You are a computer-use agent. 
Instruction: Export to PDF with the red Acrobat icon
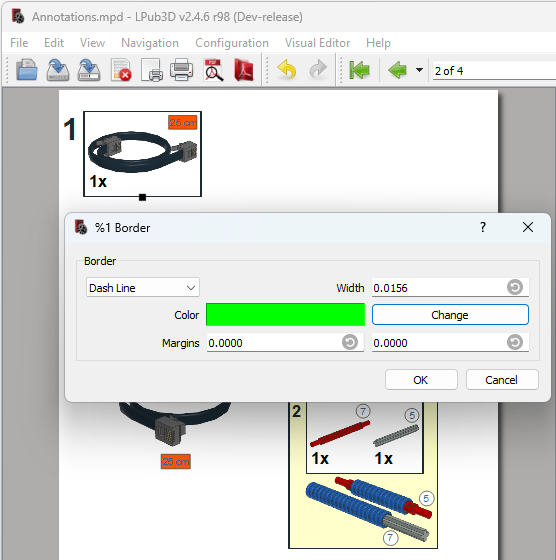(x=244, y=70)
